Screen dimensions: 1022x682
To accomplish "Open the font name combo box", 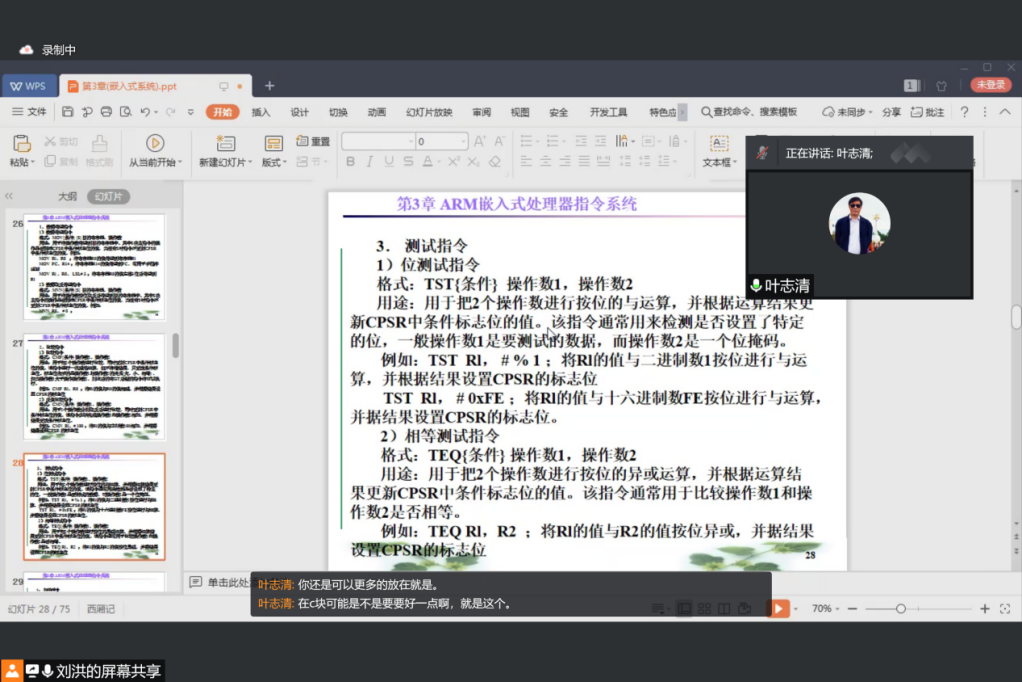I will tap(379, 141).
